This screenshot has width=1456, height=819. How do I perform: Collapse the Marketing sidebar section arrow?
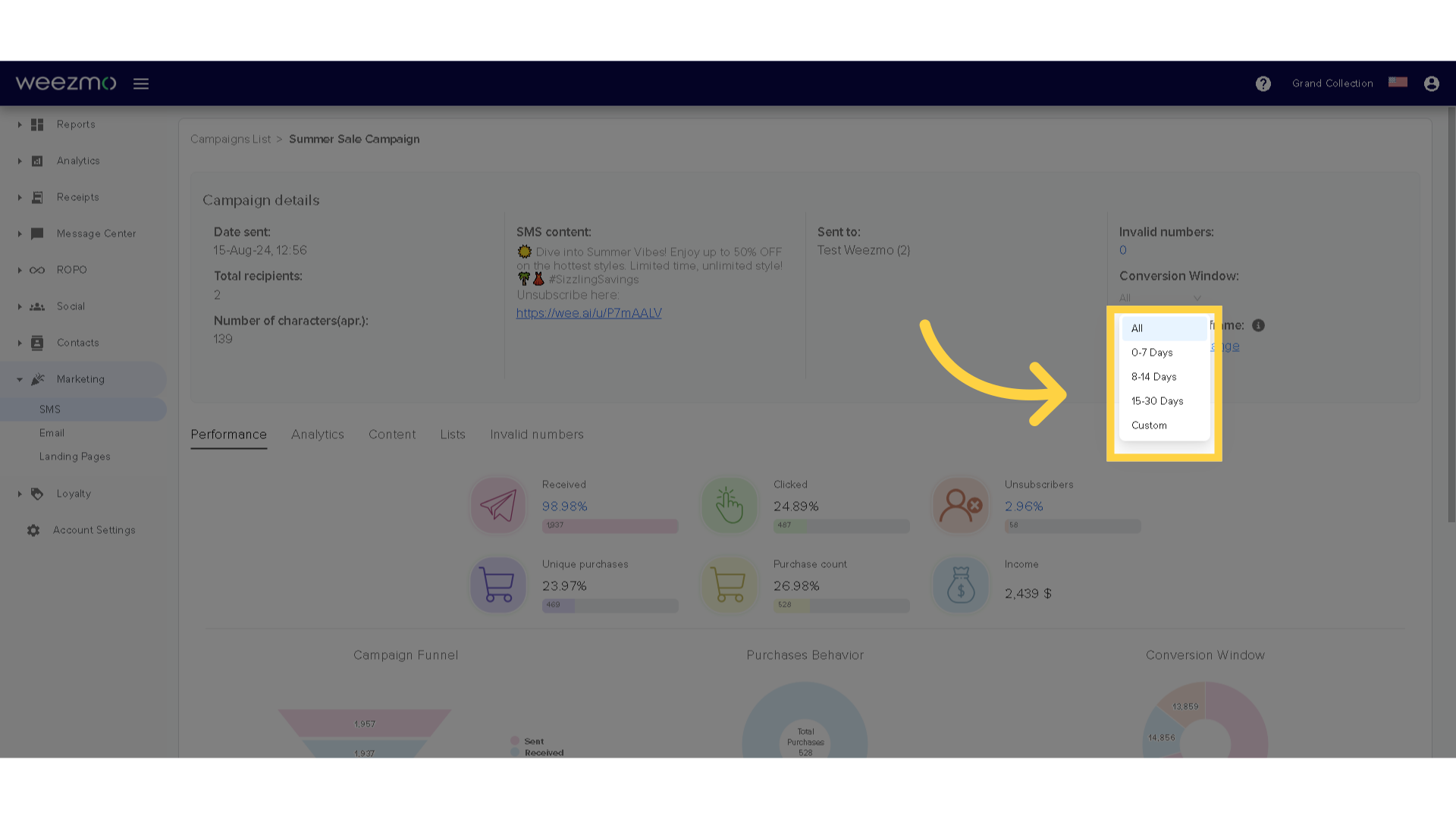coord(20,379)
